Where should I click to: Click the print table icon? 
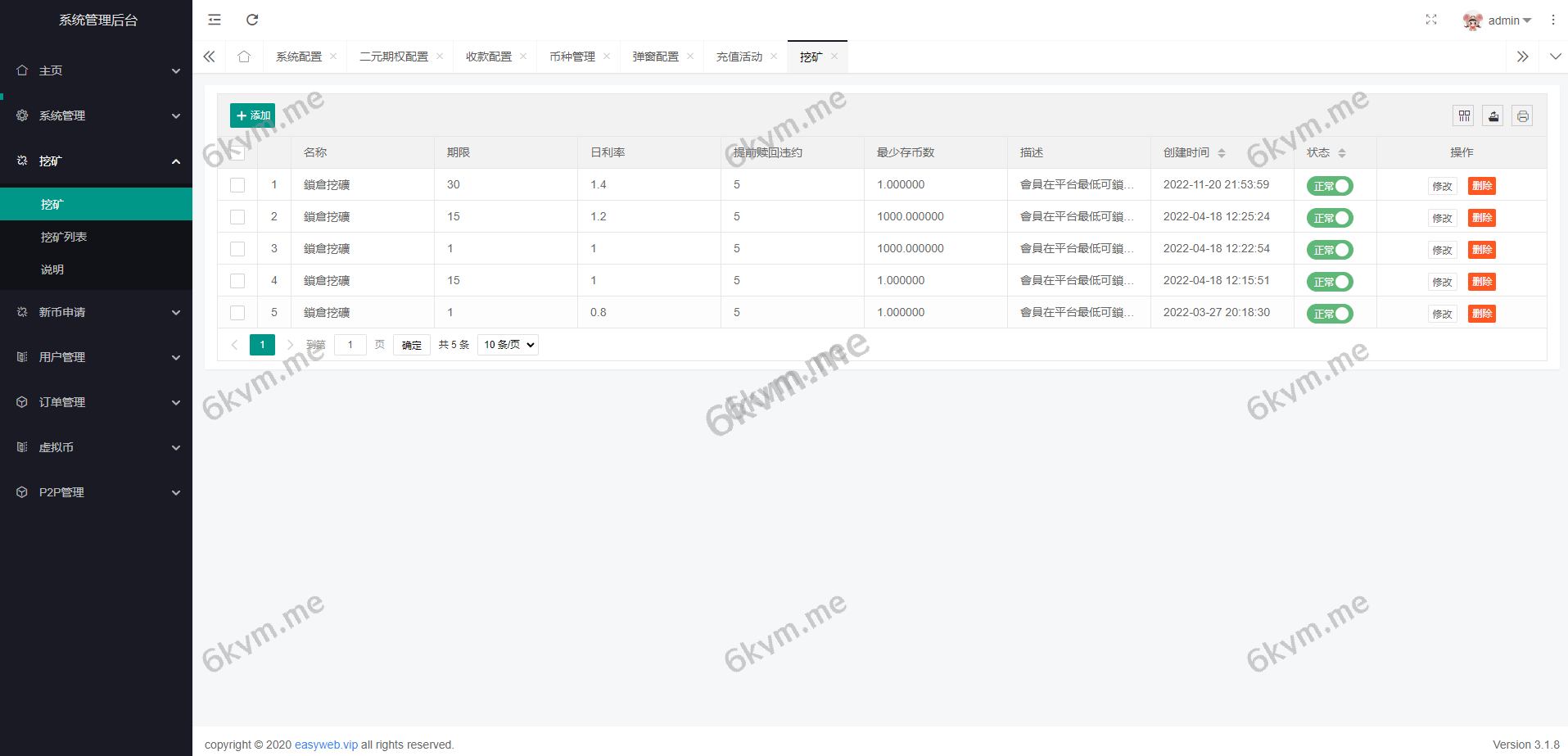1522,115
